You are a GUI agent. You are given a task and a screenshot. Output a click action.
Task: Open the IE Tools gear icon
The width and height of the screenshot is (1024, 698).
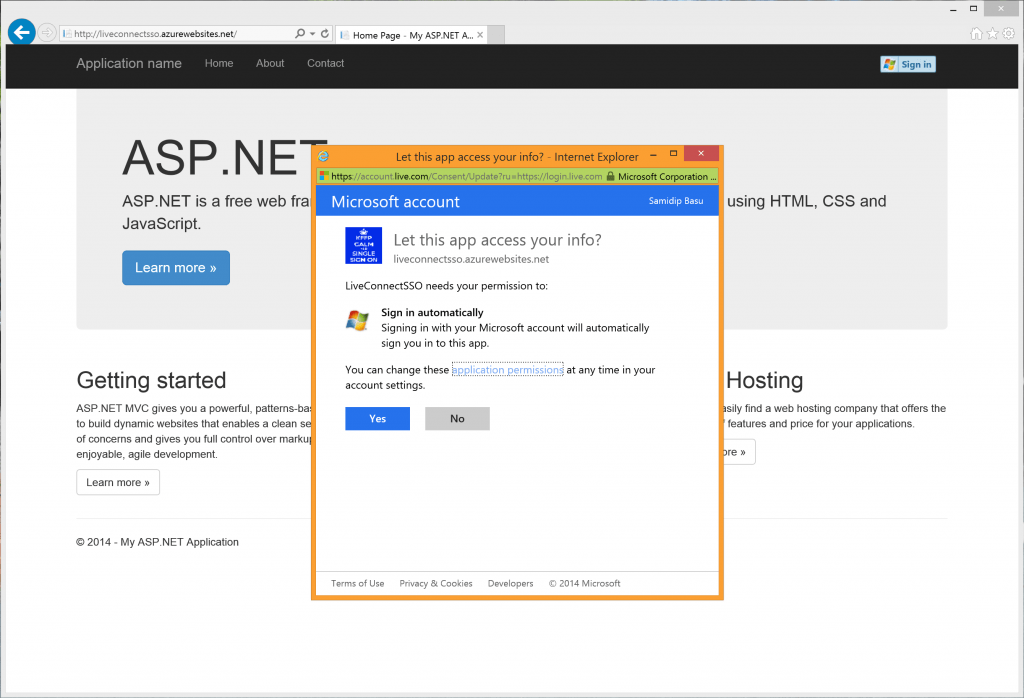coord(1008,34)
